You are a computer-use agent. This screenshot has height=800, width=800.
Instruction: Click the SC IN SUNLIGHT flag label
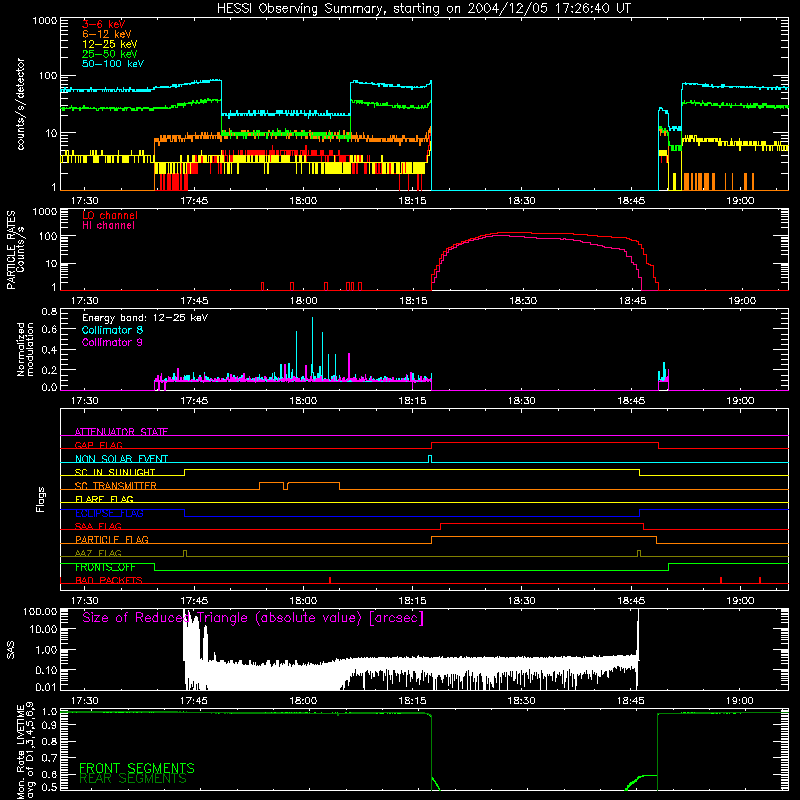[115, 472]
